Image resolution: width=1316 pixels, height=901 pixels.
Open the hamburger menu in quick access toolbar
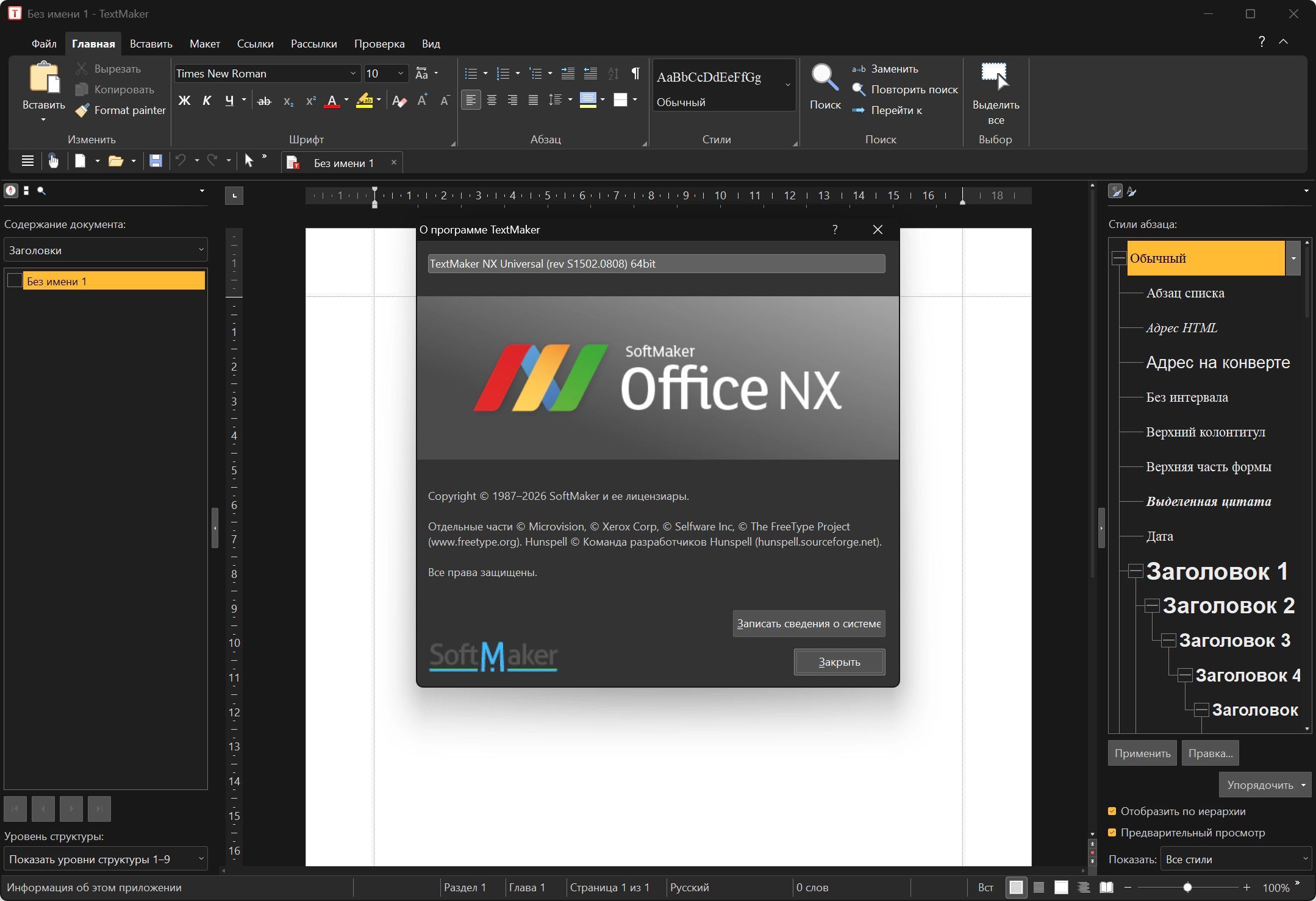coord(27,161)
